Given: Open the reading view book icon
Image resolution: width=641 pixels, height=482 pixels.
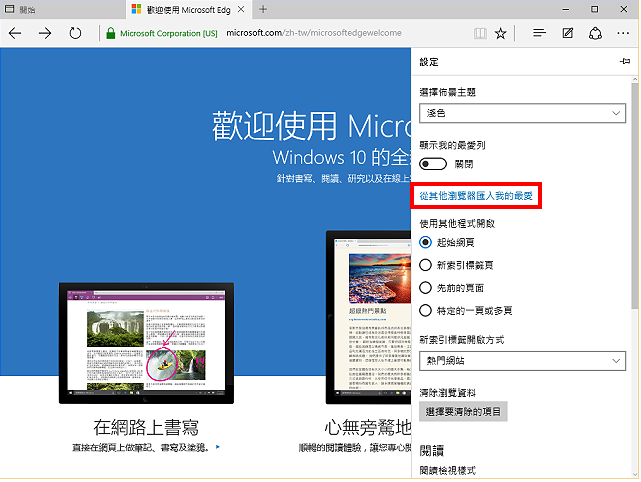Looking at the screenshot, I should (x=480, y=33).
